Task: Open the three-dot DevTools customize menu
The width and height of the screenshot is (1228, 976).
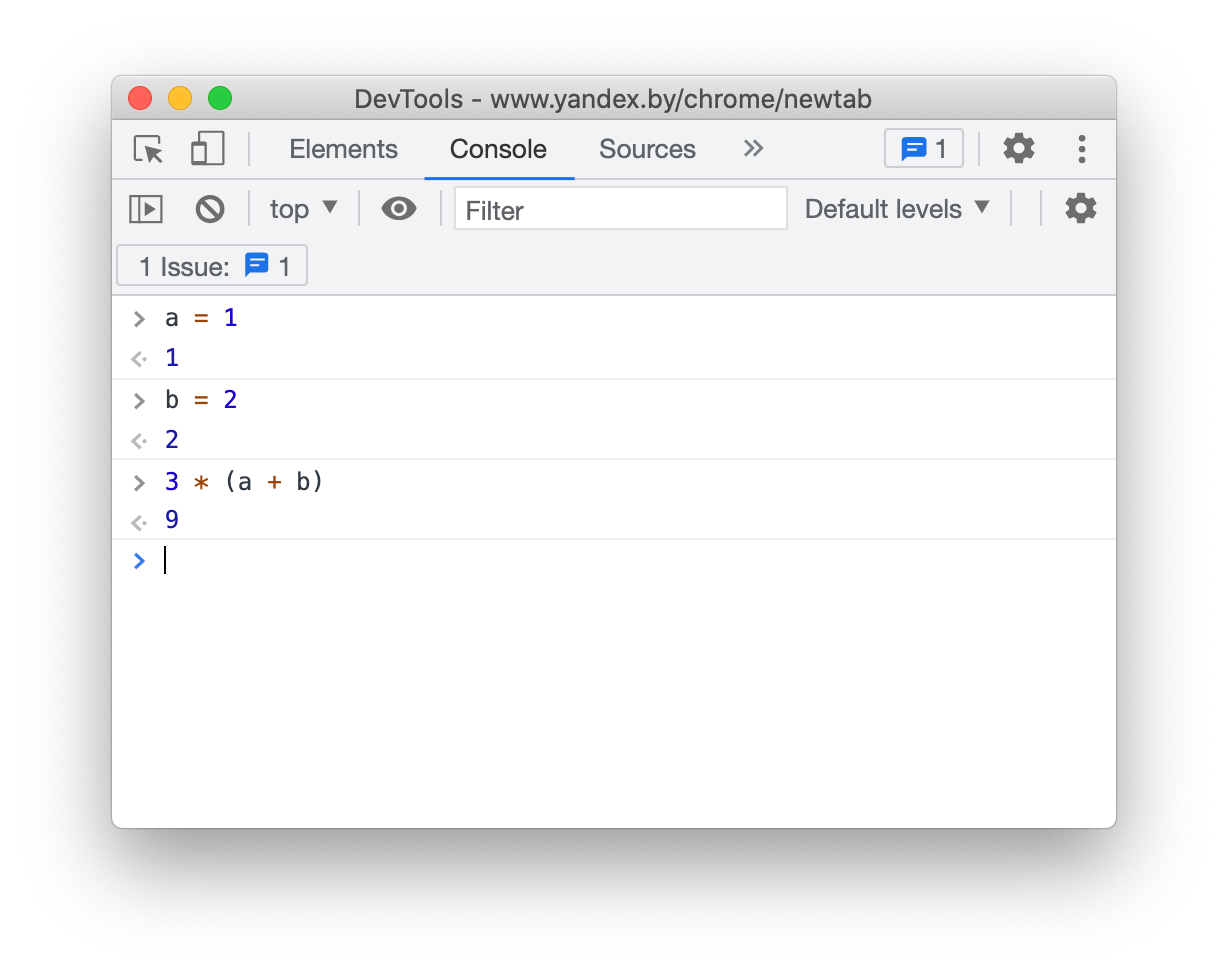Action: [1081, 149]
